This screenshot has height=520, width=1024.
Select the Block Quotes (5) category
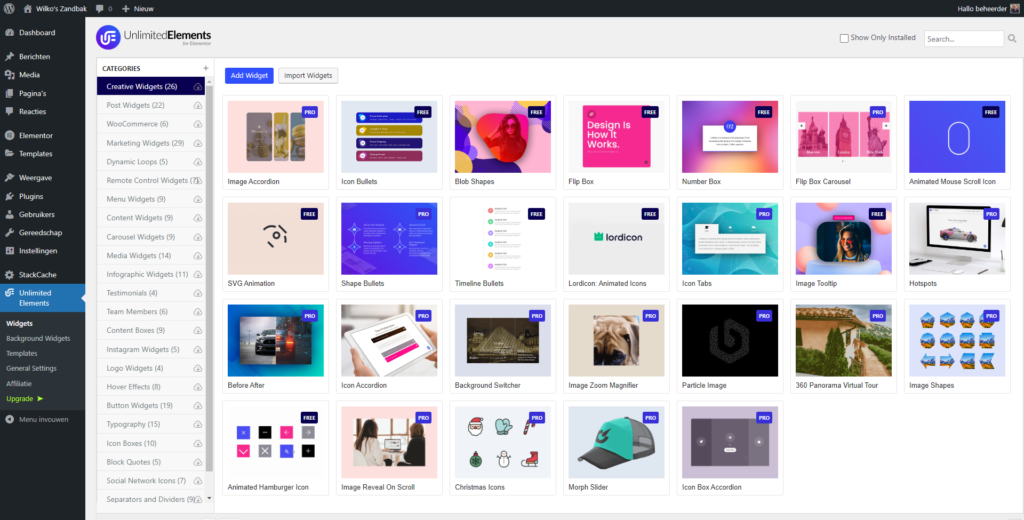151,462
